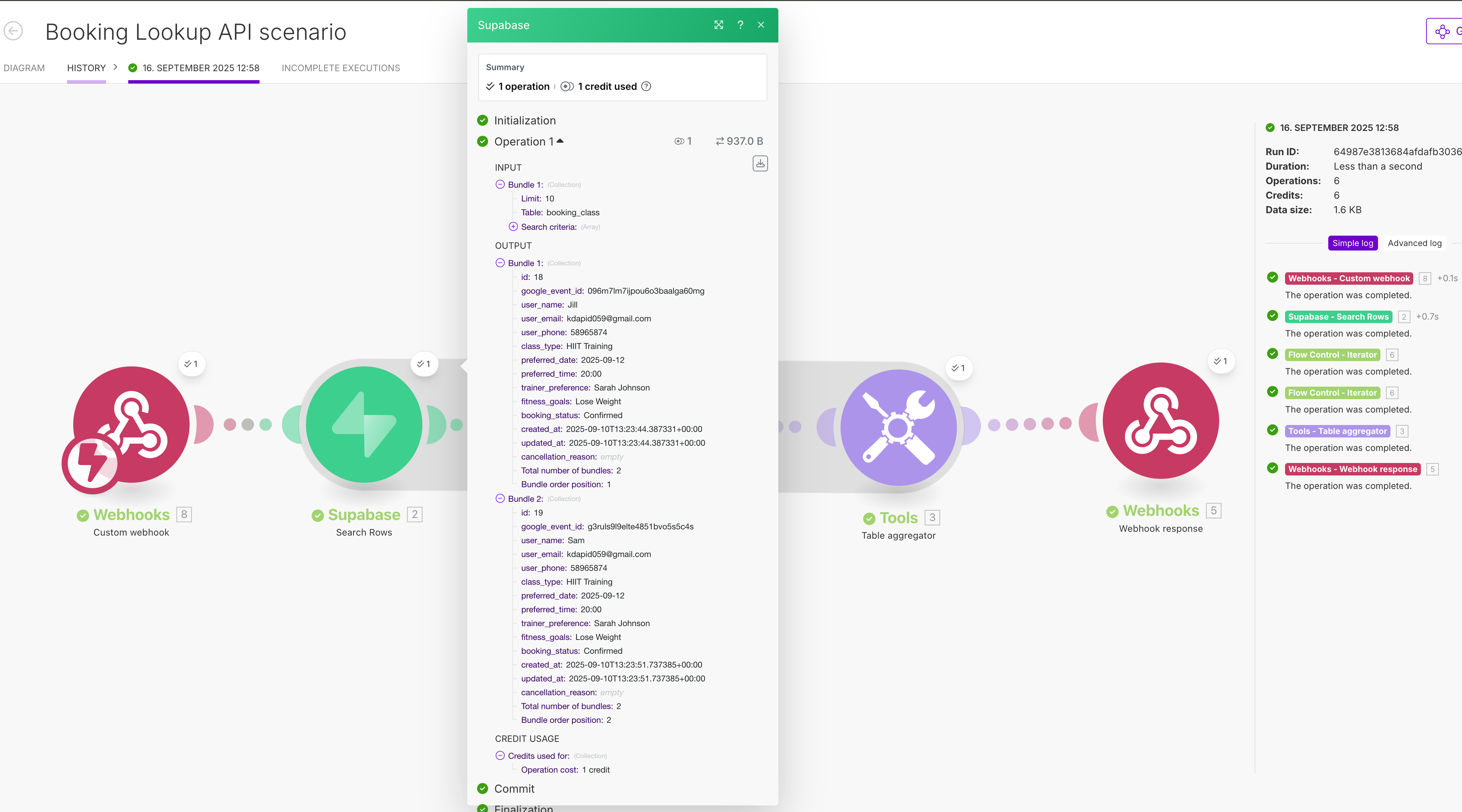Click module number 2 badge under Supabase

[415, 514]
